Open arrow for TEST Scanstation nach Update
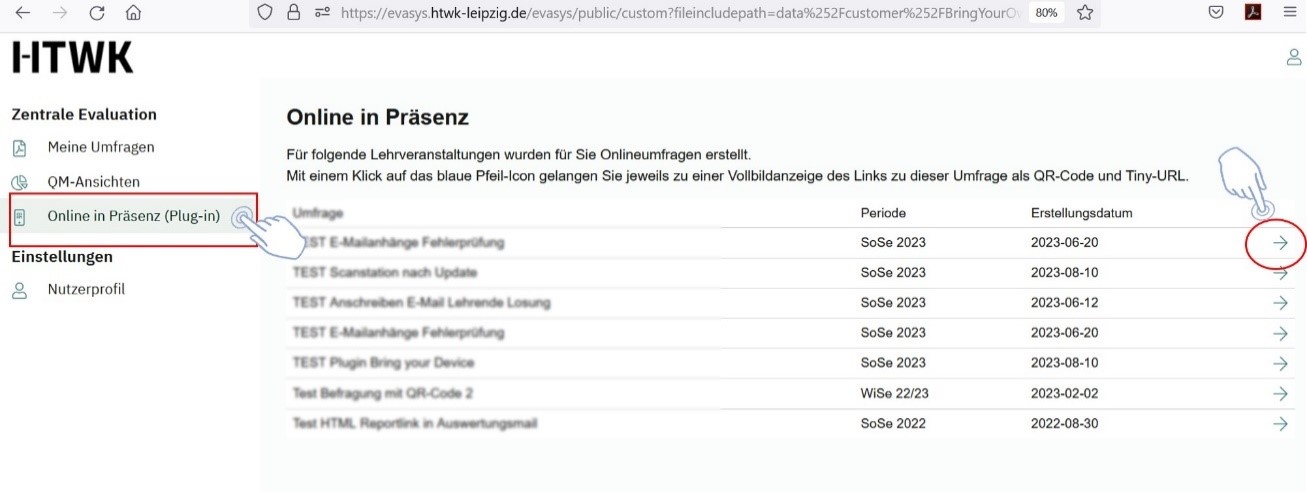Viewport: 1307px width, 492px height. pyautogui.click(x=1280, y=273)
